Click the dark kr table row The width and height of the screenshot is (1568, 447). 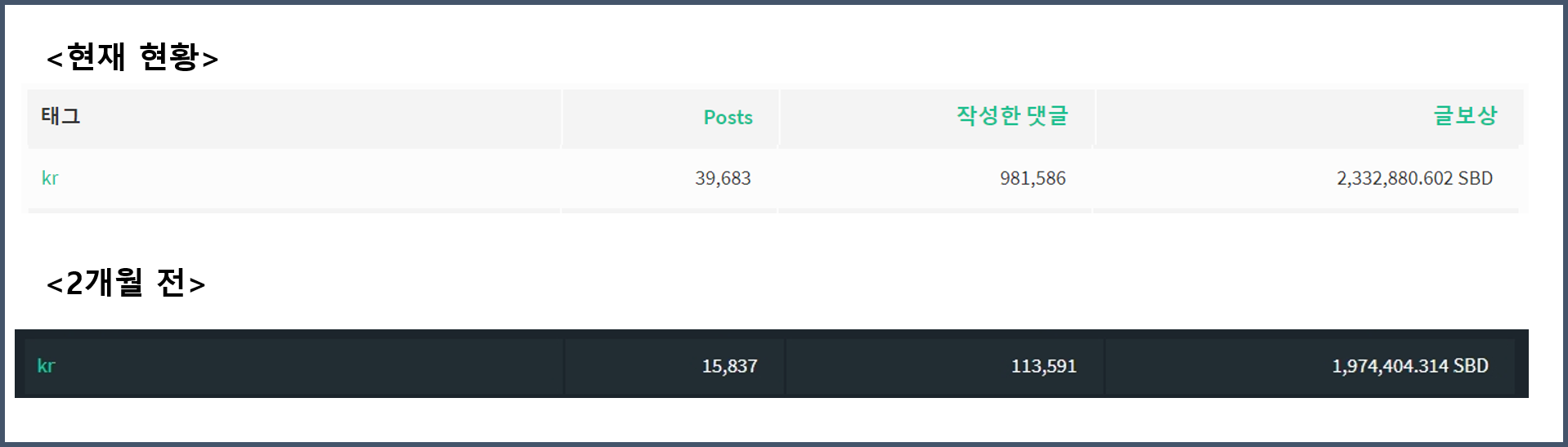click(772, 364)
